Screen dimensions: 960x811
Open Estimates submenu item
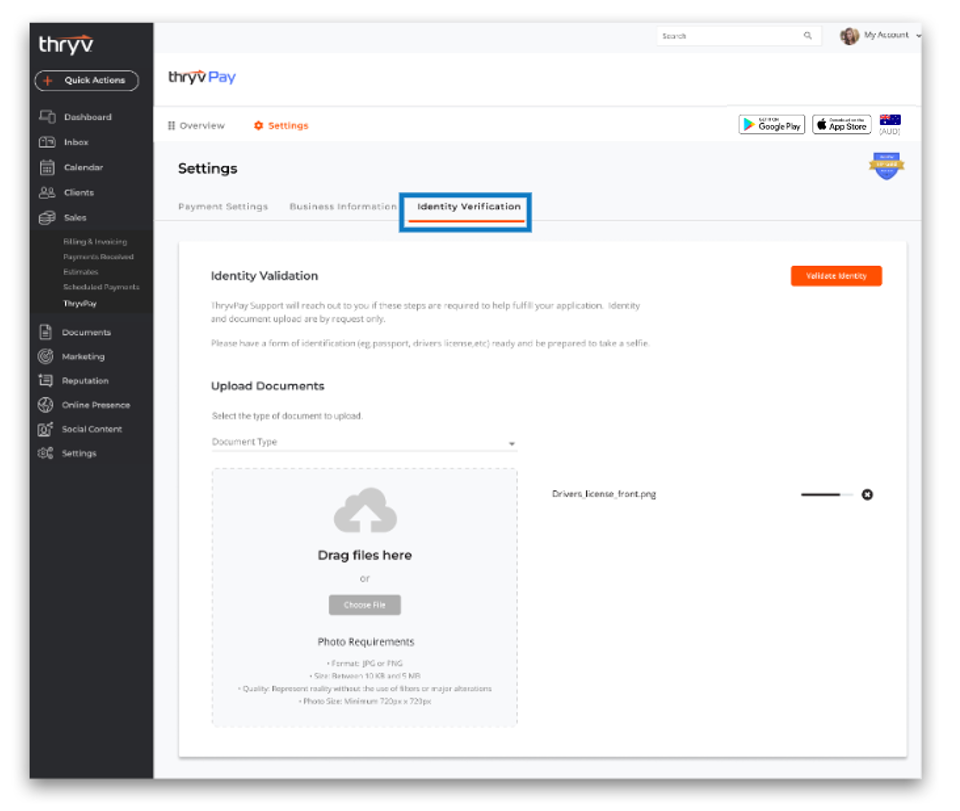coord(80,272)
